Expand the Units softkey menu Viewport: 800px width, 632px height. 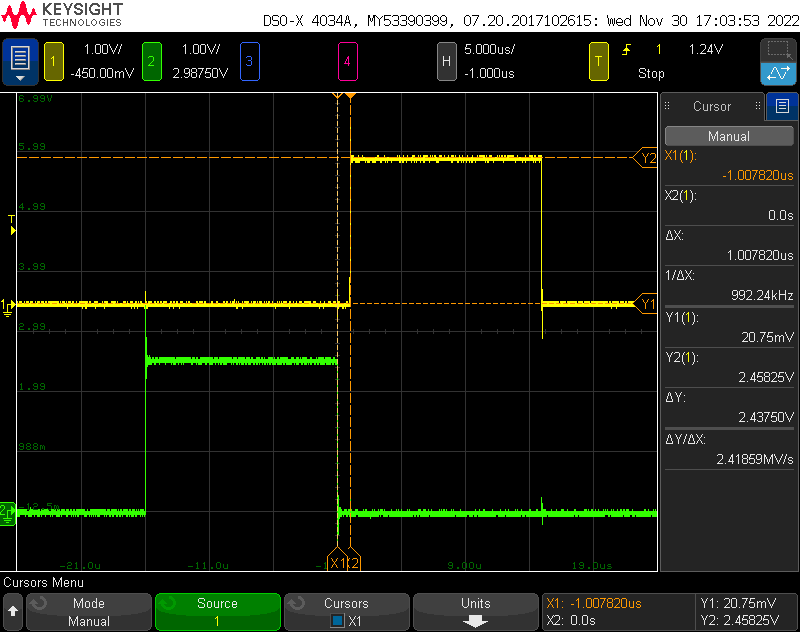pyautogui.click(x=475, y=612)
